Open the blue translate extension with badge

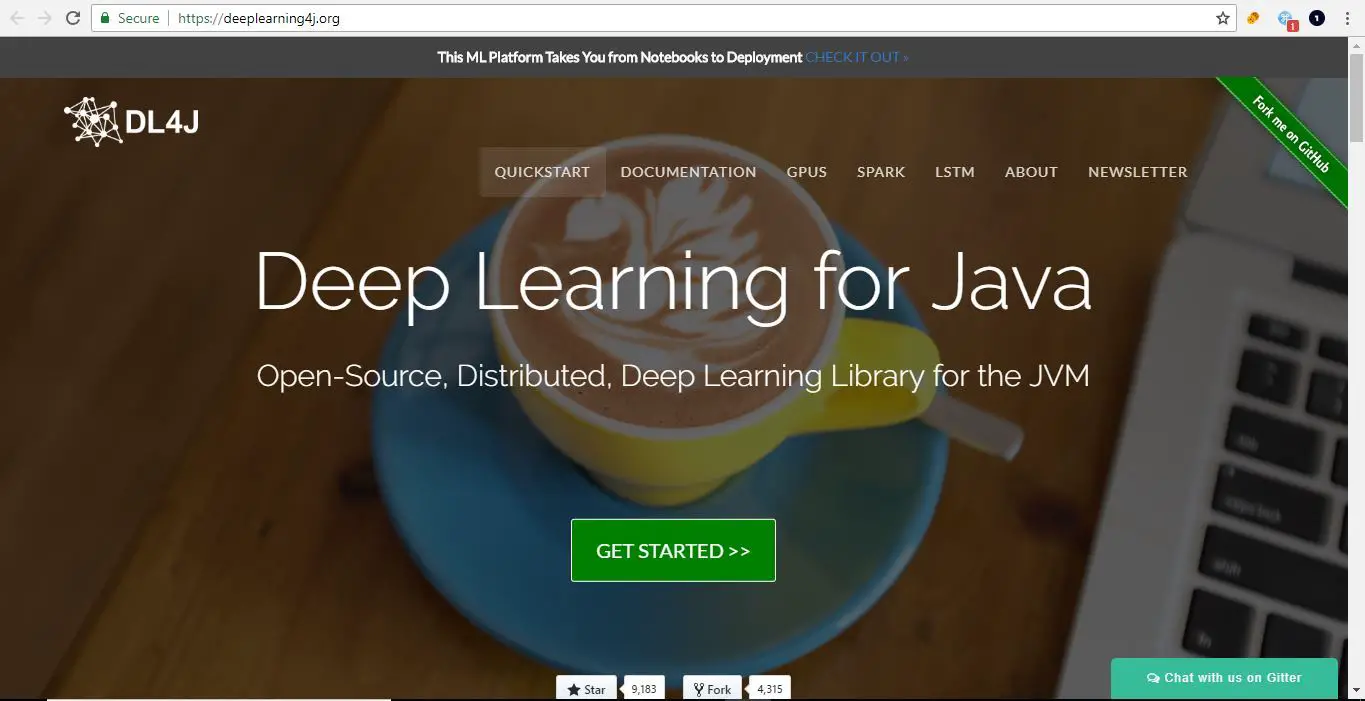(x=1287, y=19)
